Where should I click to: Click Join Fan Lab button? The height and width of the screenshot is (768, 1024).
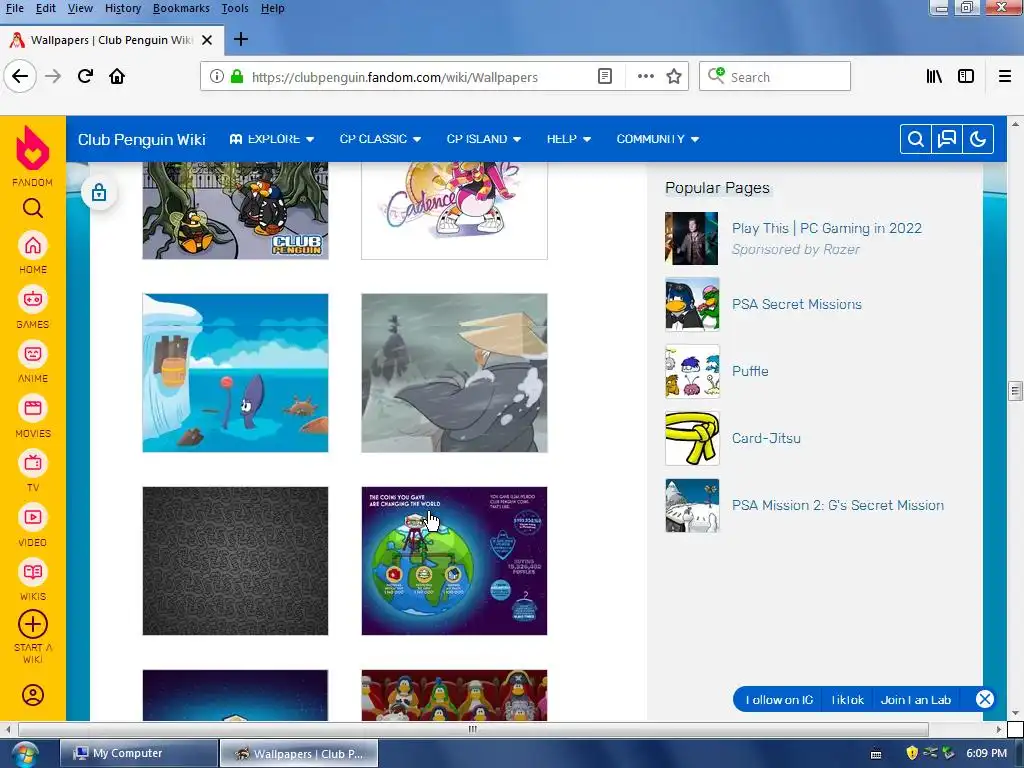(916, 699)
